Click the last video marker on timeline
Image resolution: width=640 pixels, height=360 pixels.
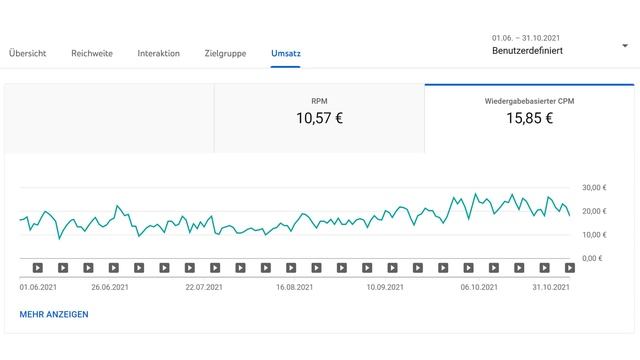coord(570,268)
